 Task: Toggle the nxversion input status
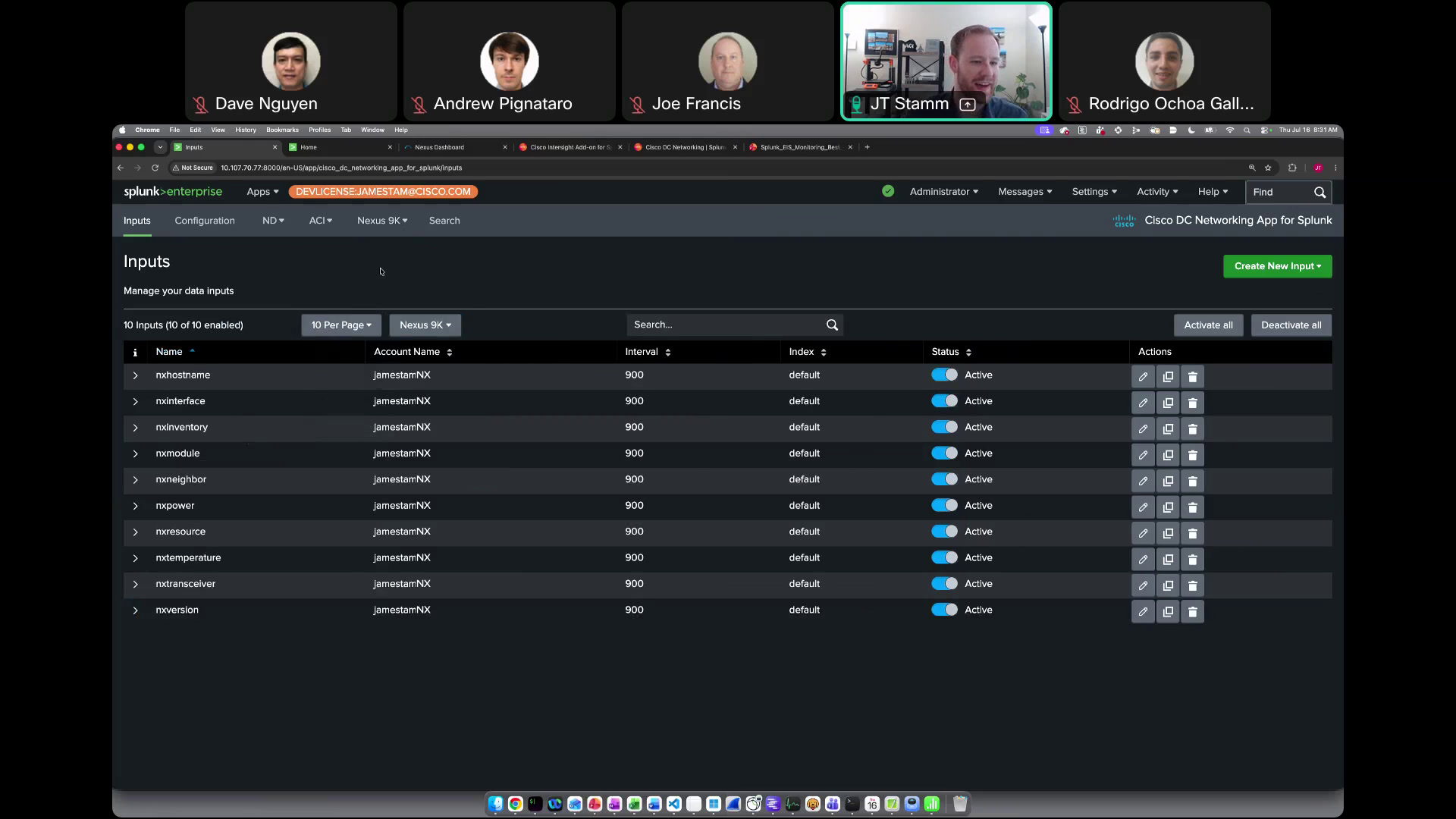pyautogui.click(x=945, y=610)
